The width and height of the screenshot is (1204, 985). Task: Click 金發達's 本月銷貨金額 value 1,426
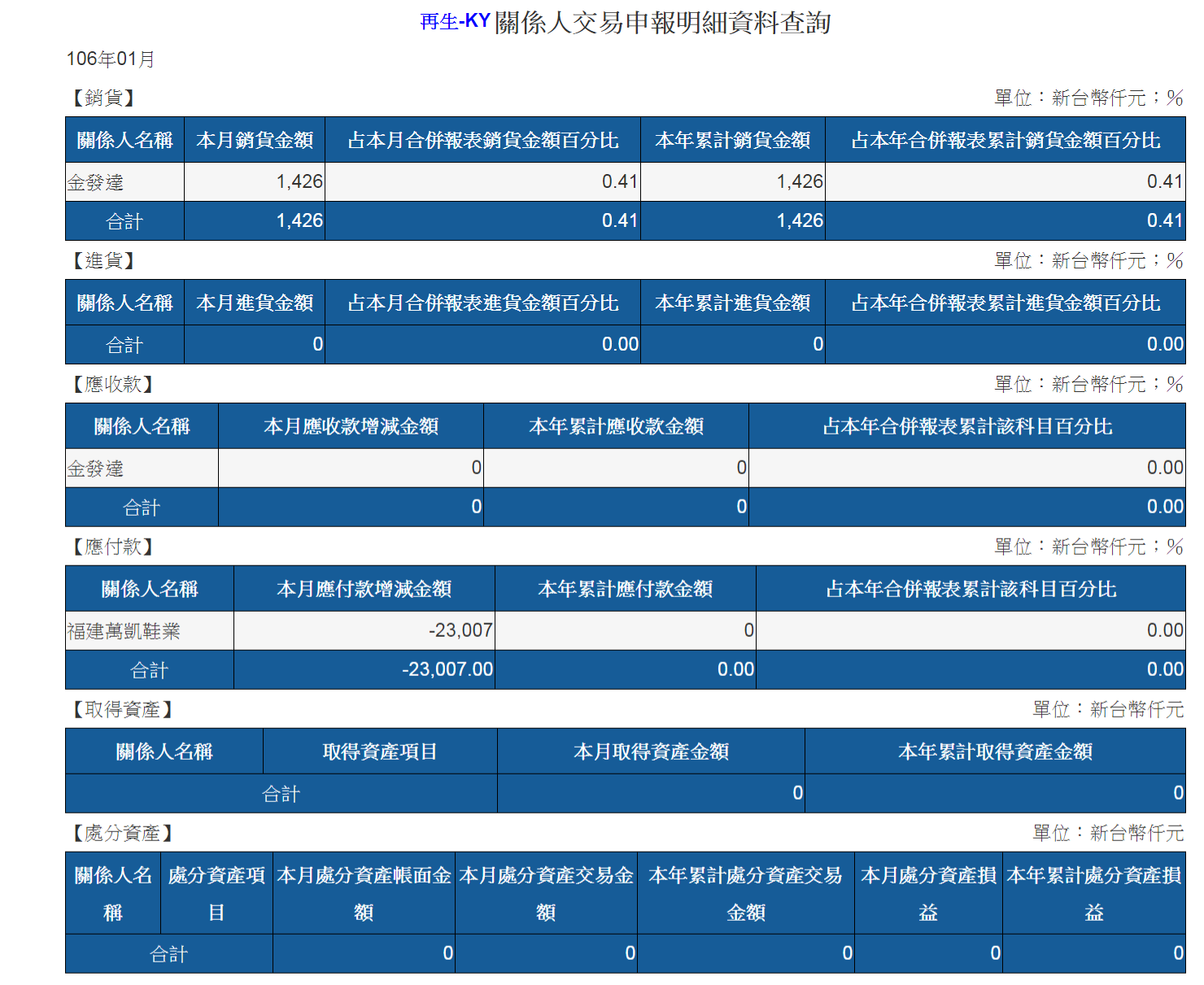pyautogui.click(x=299, y=181)
